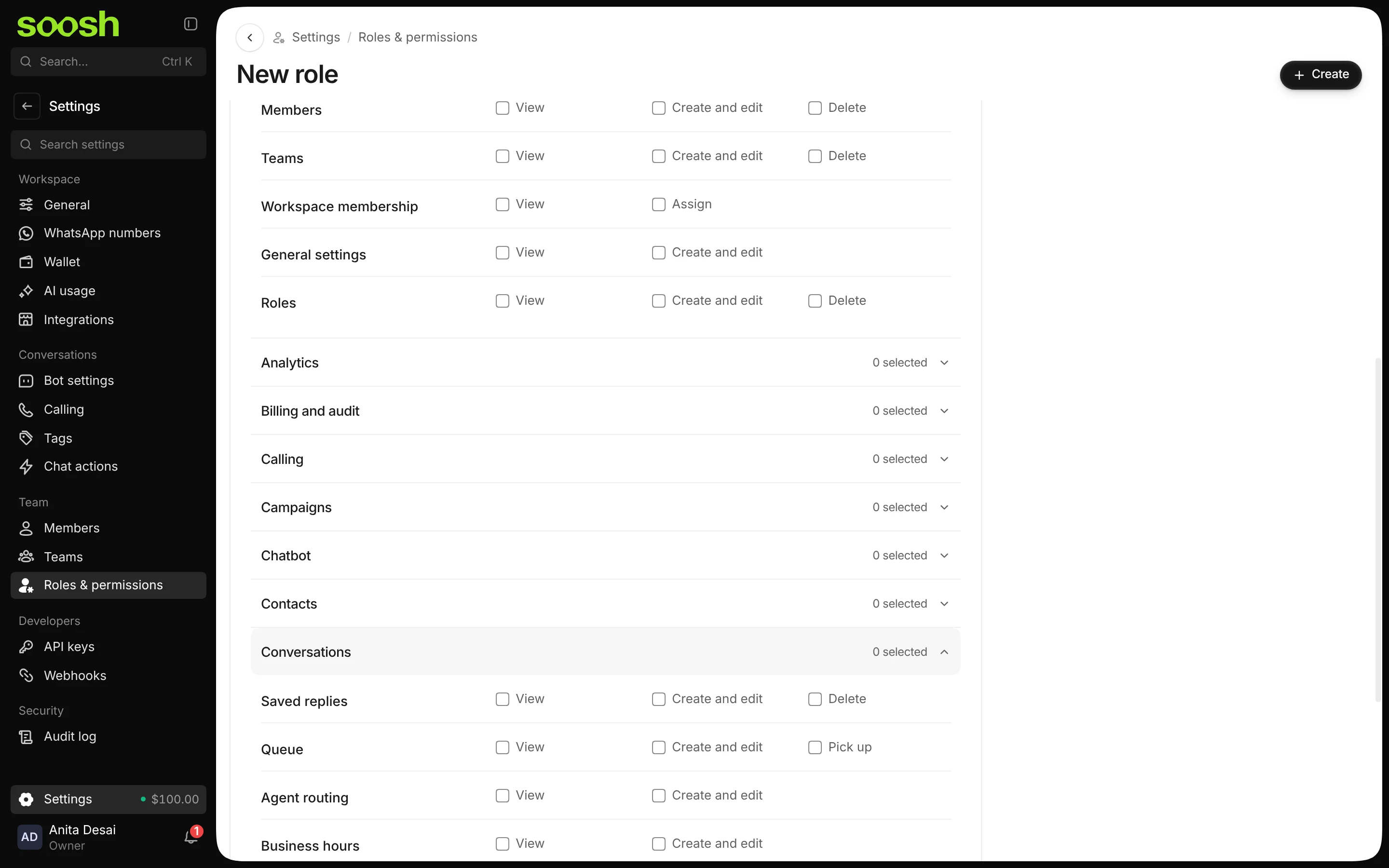
Task: Open Settings item showing $100.00 balance
Action: click(109, 800)
